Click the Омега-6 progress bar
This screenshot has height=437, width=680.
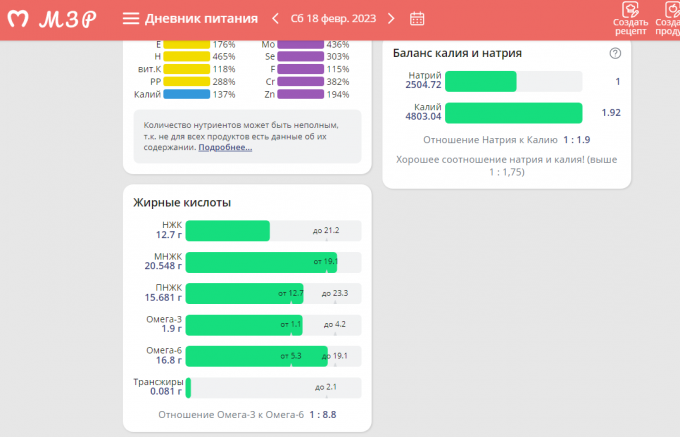pyautogui.click(x=256, y=356)
